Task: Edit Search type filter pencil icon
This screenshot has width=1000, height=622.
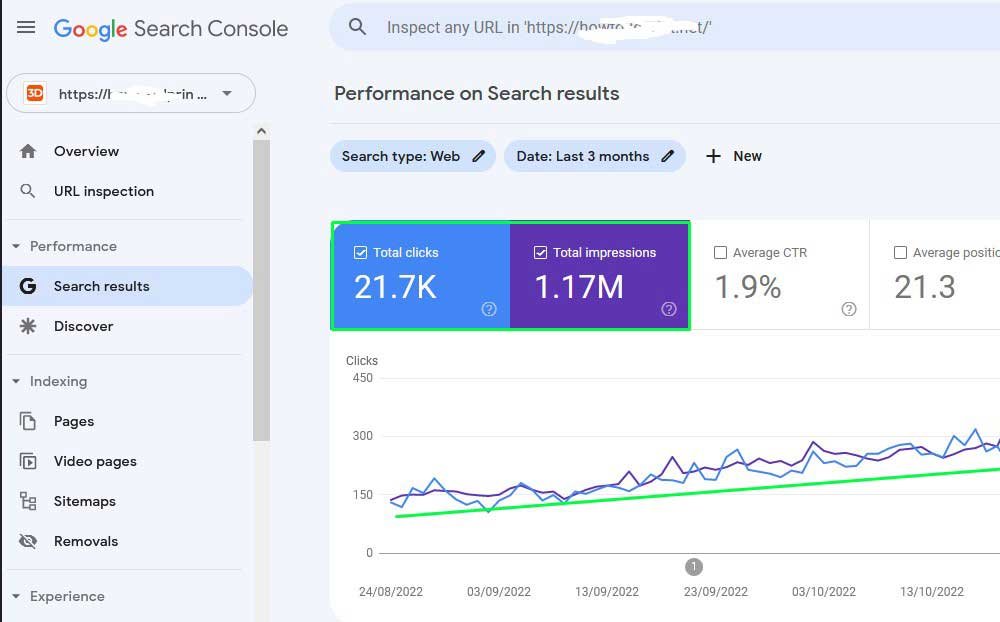Action: (478, 156)
